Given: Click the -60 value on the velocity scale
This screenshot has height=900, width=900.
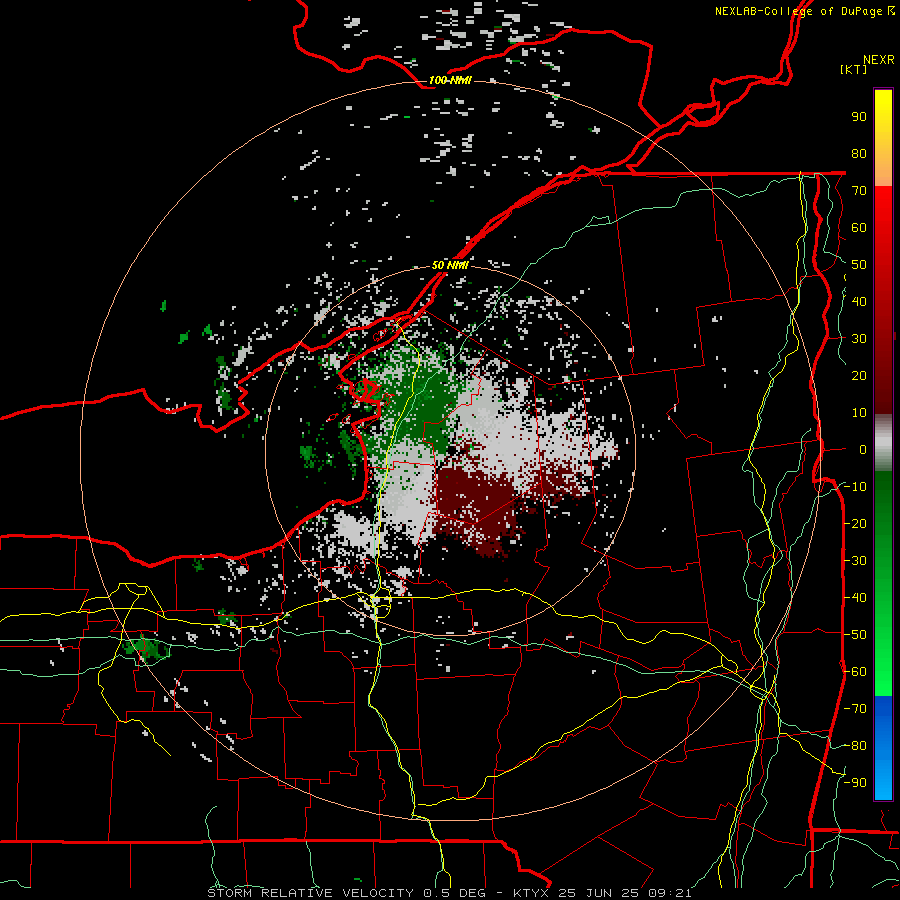Looking at the screenshot, I should click(x=855, y=672).
